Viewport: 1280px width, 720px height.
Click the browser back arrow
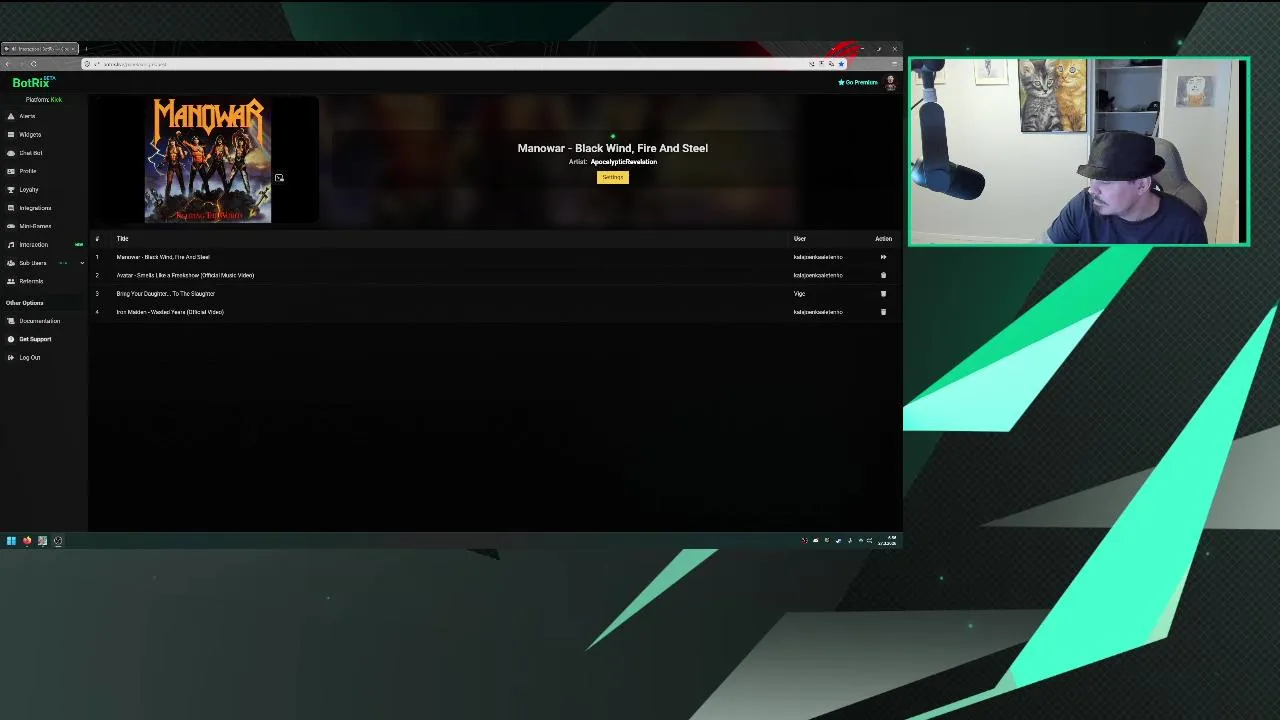tap(8, 64)
